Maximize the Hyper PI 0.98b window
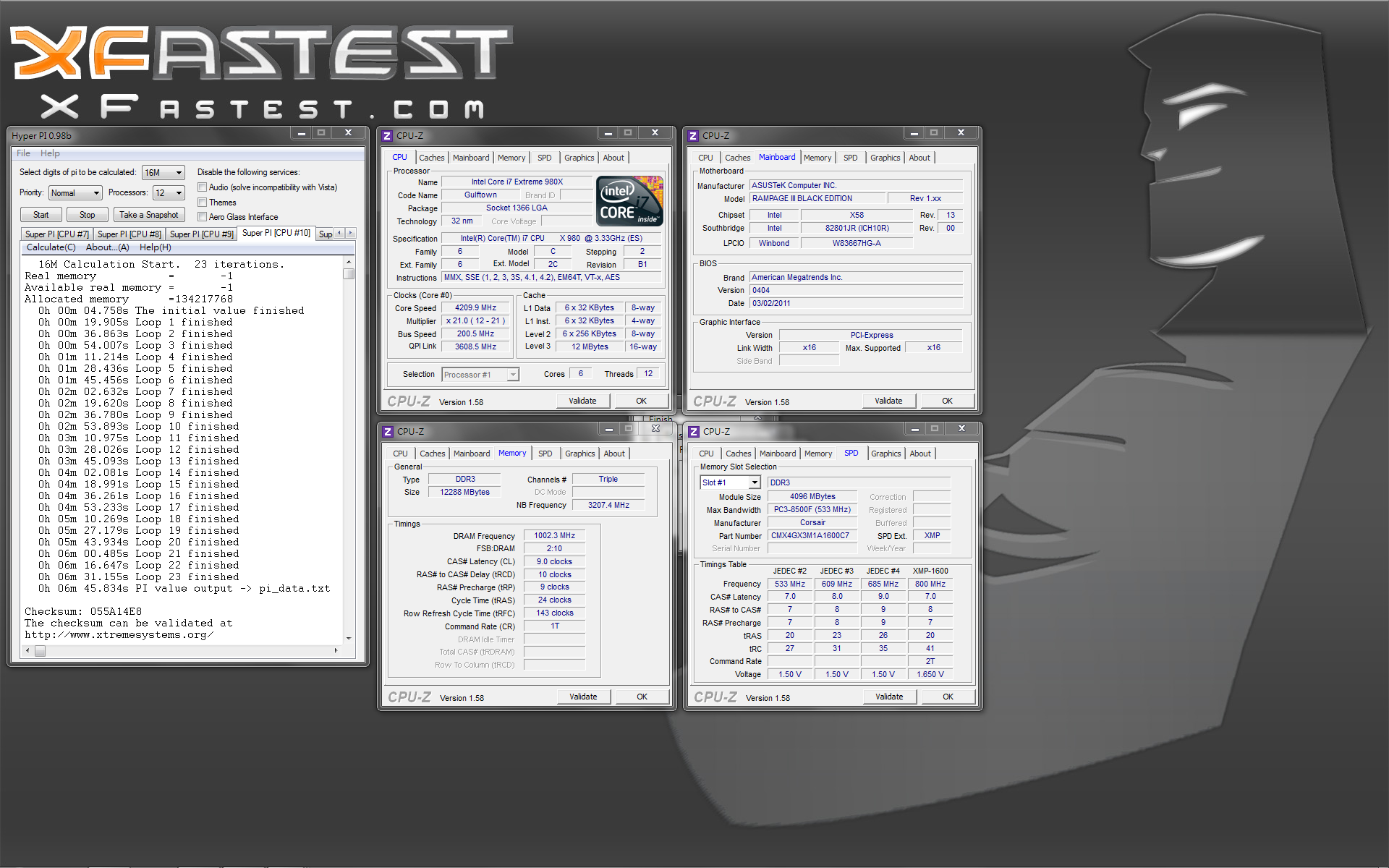 pyautogui.click(x=322, y=133)
